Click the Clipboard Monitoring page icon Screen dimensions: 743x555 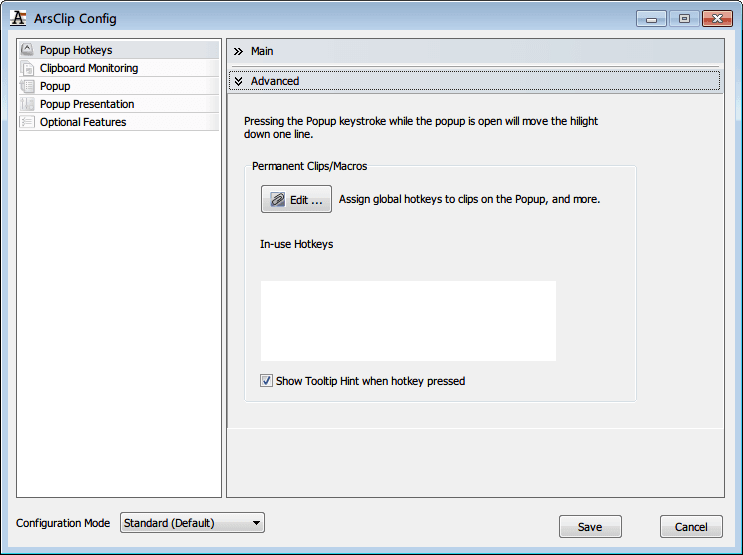pos(27,68)
